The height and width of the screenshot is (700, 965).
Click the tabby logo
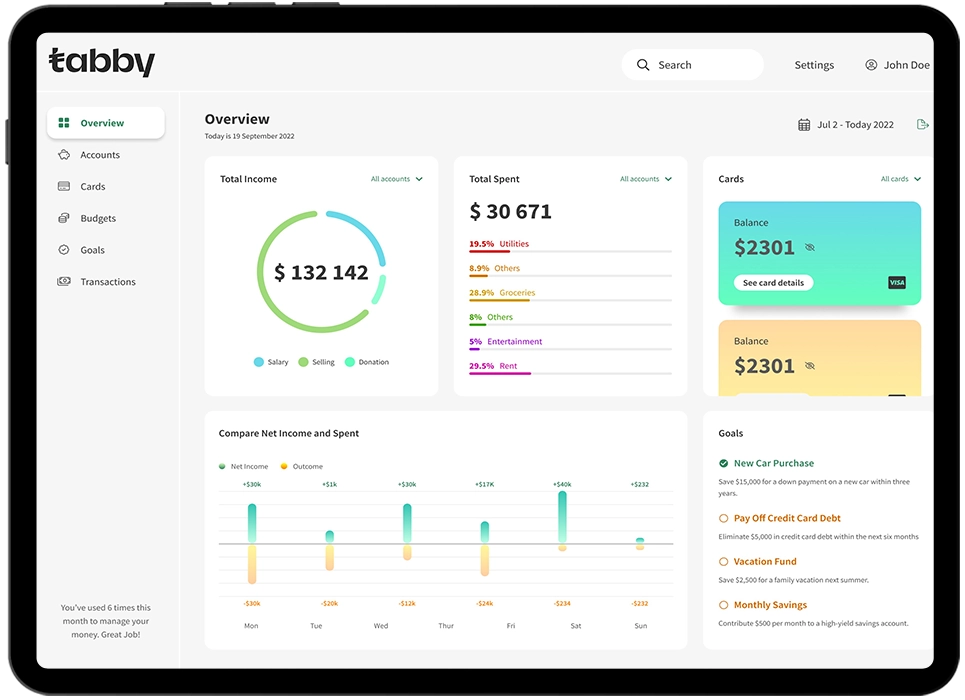[x=102, y=62]
